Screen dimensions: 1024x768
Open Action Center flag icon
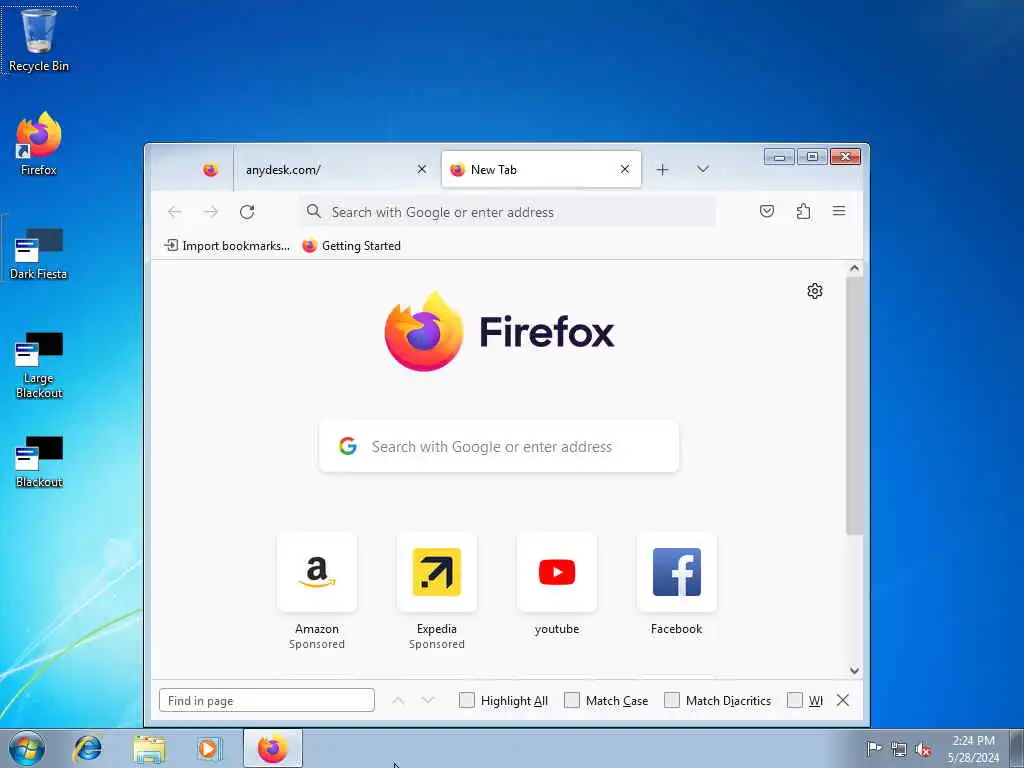pos(874,748)
